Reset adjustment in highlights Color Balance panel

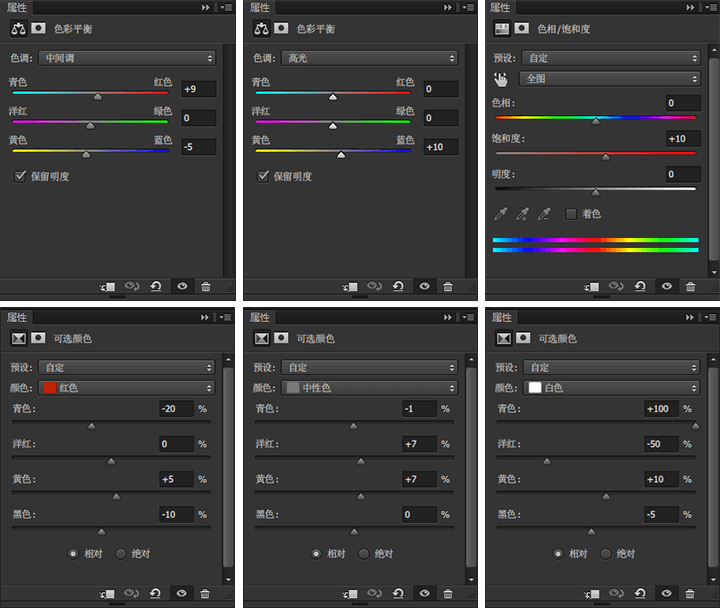pyautogui.click(x=398, y=287)
